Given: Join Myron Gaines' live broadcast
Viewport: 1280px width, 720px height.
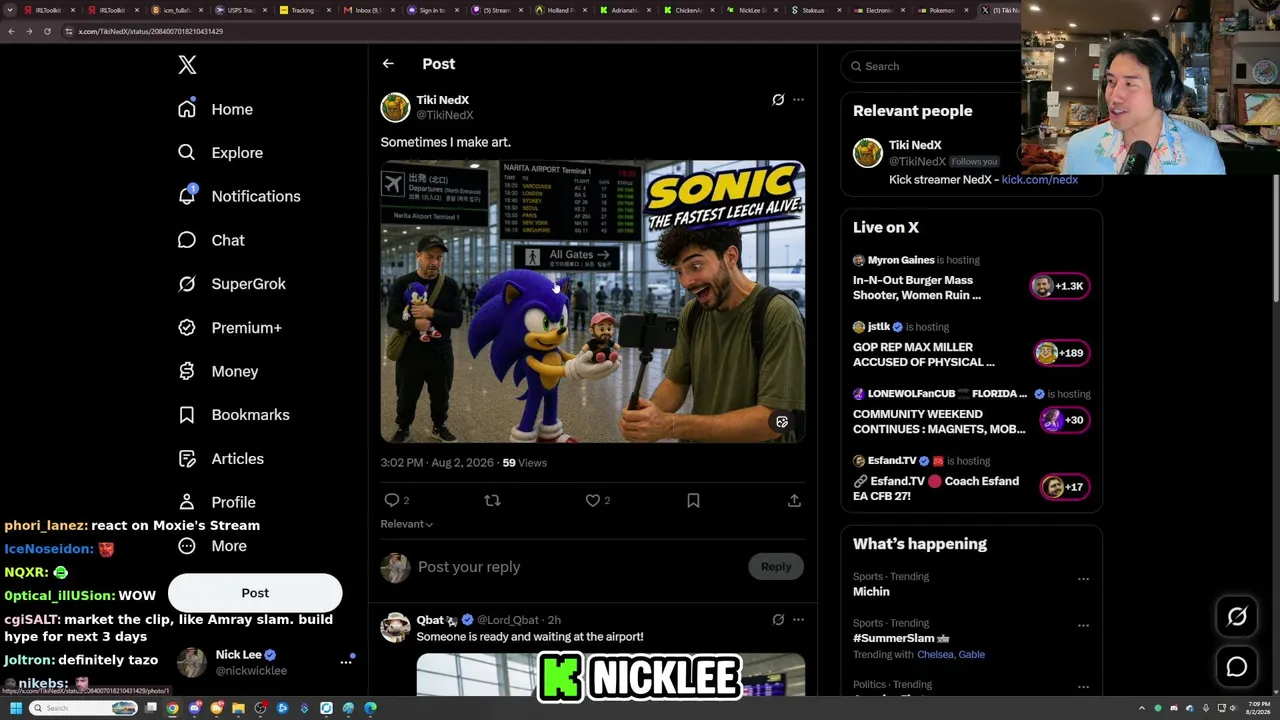Looking at the screenshot, I should (x=1059, y=286).
